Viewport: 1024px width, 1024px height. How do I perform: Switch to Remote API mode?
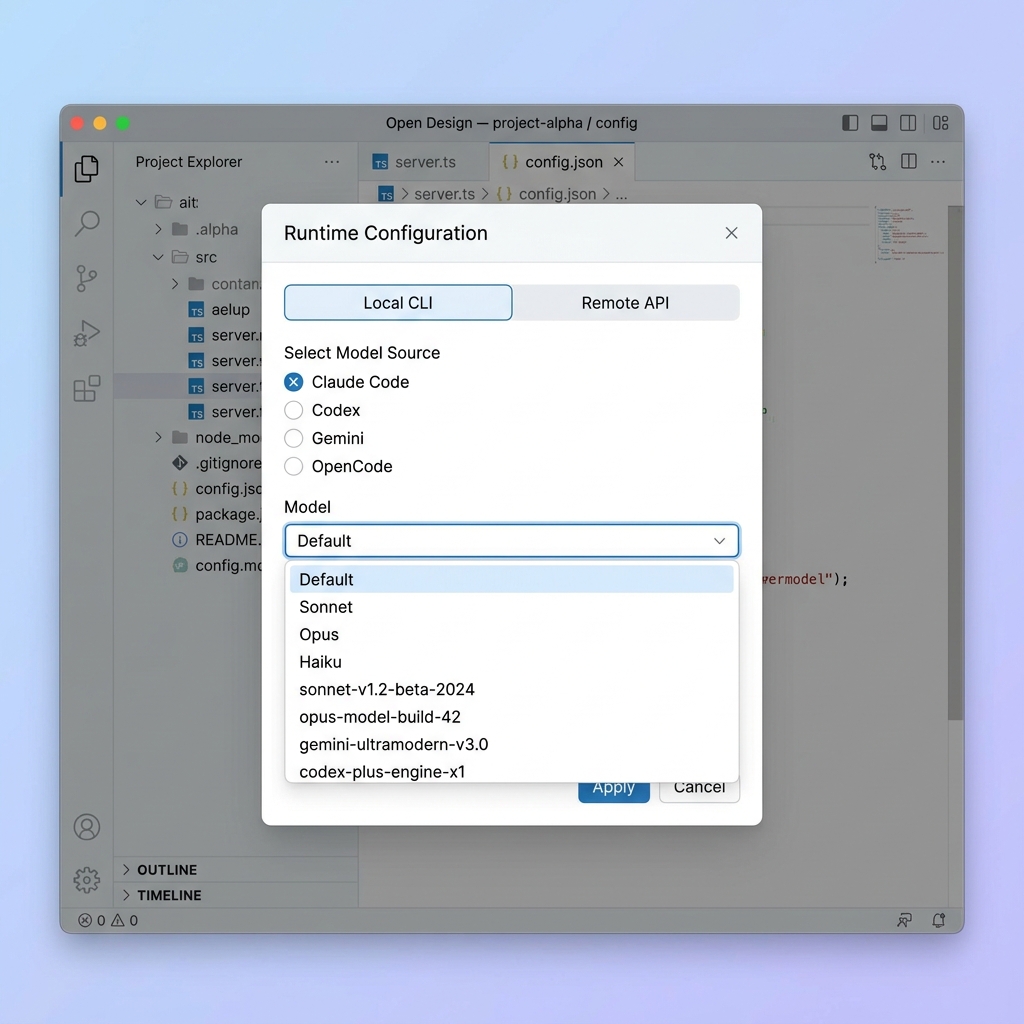click(x=626, y=303)
